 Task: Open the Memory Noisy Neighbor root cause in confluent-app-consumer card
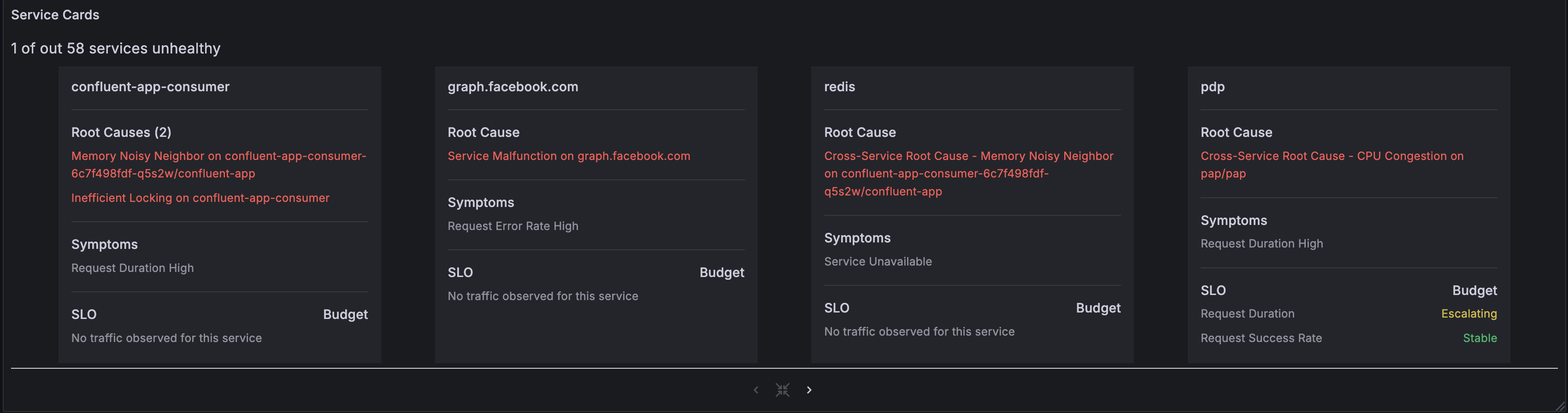tap(218, 165)
